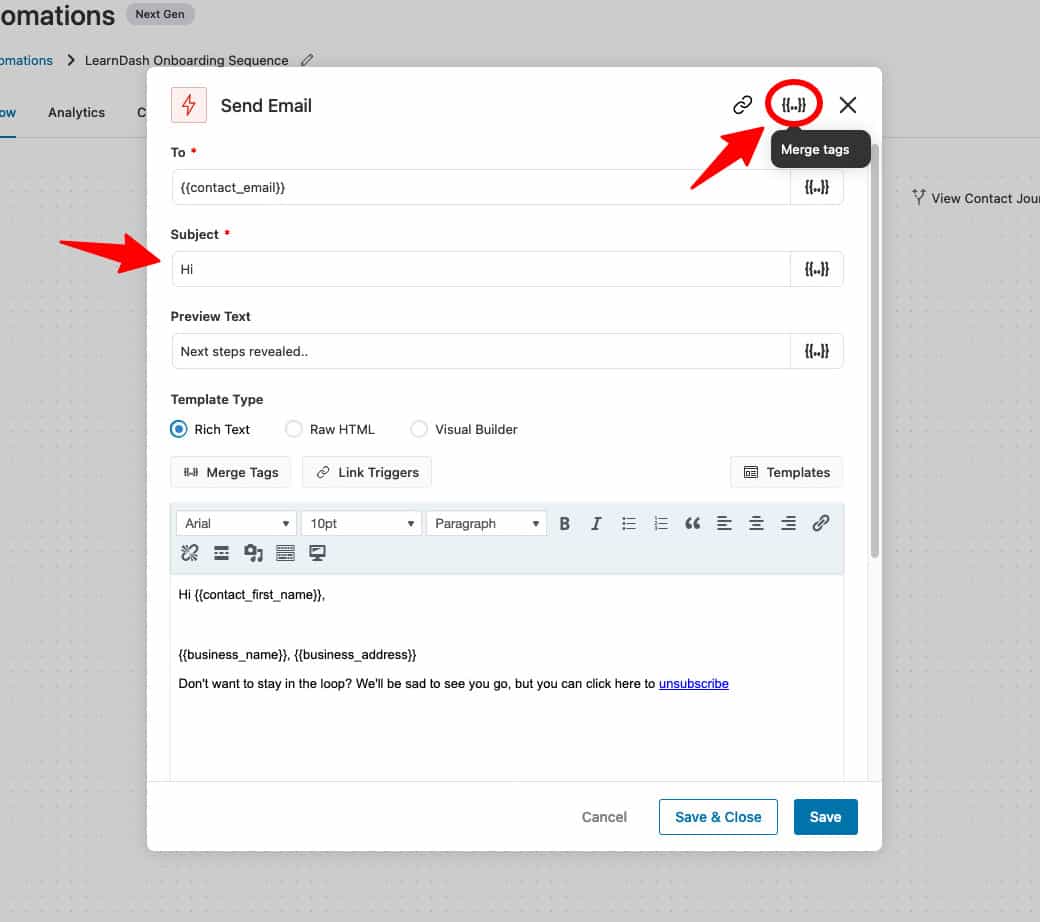Open the Merge tags picker in dialog header
This screenshot has width=1040, height=922.
click(793, 104)
